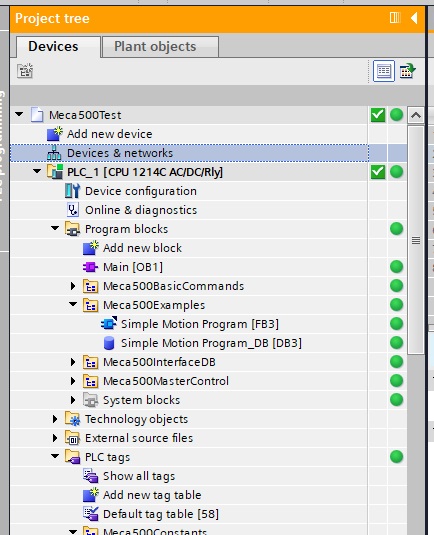Click the project tree vertical scrollbar thumb
This screenshot has height=535, width=434.
tap(416, 240)
